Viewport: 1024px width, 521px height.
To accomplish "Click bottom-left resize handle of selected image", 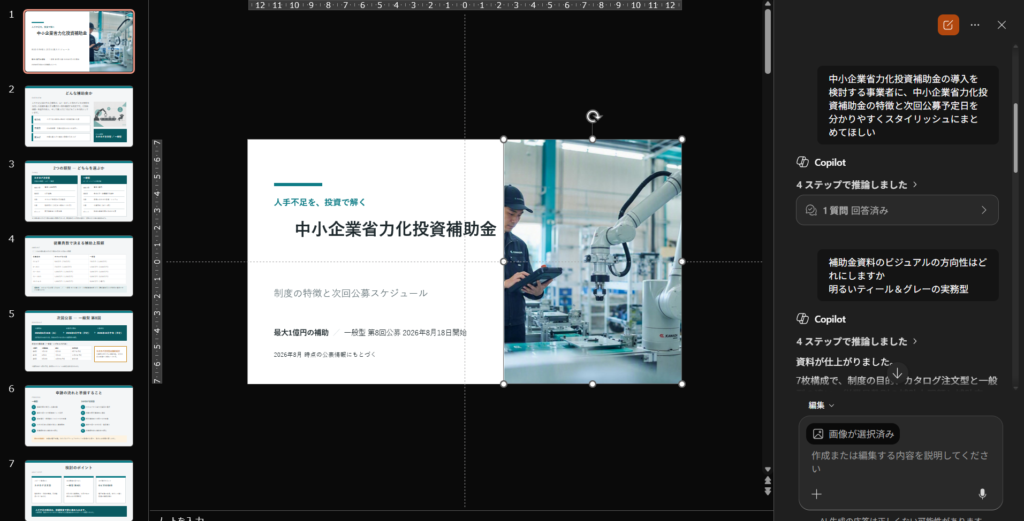I will [504, 384].
